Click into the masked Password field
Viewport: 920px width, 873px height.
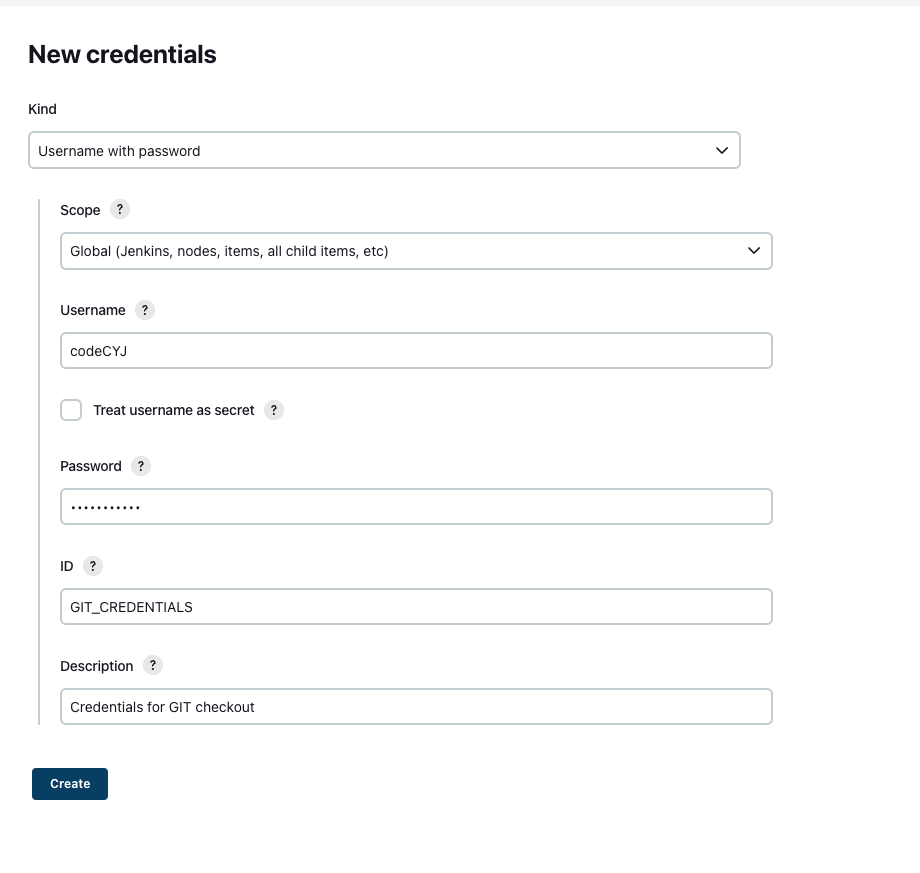416,506
